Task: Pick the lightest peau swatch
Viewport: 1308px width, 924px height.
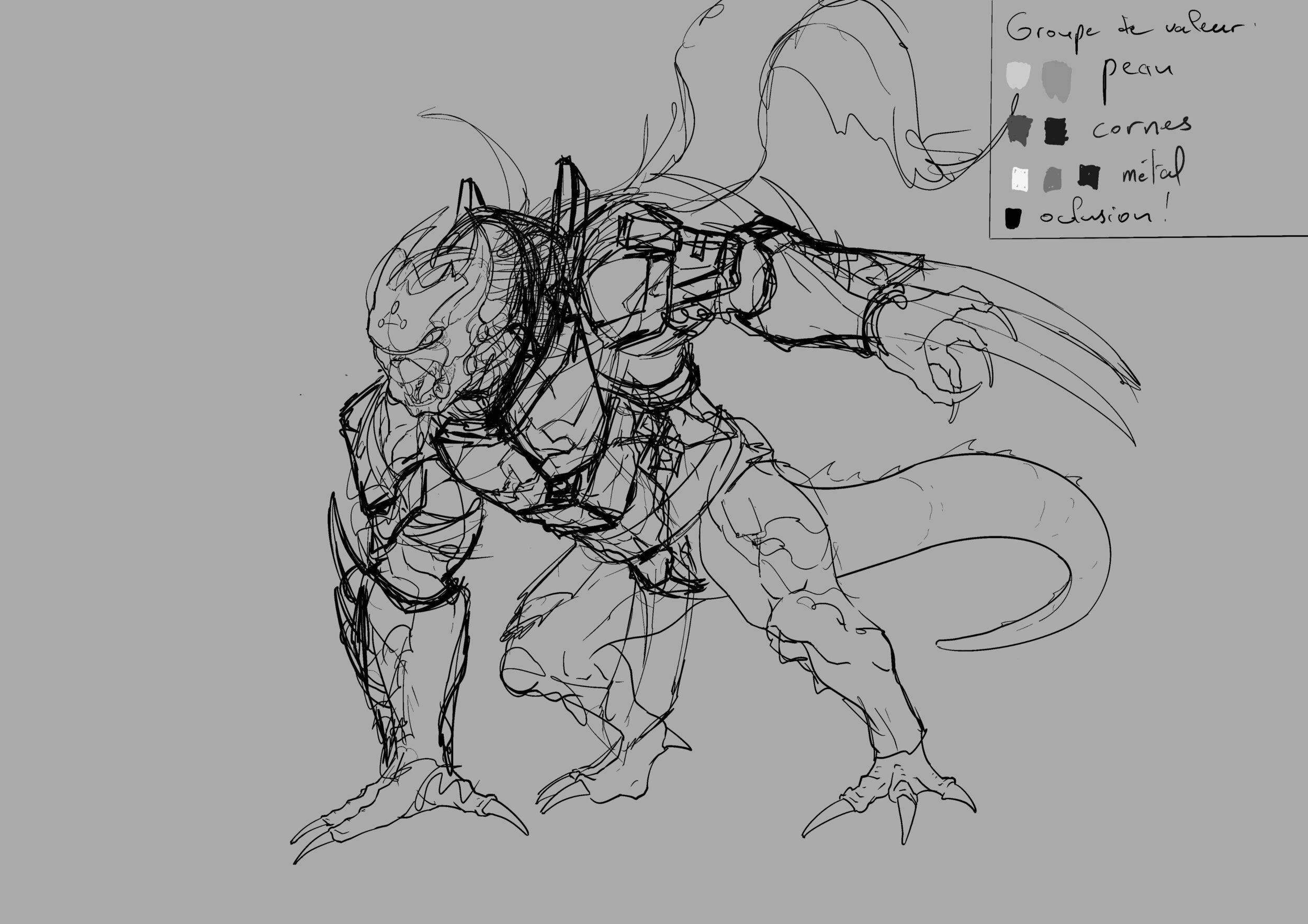Action: (x=1018, y=76)
